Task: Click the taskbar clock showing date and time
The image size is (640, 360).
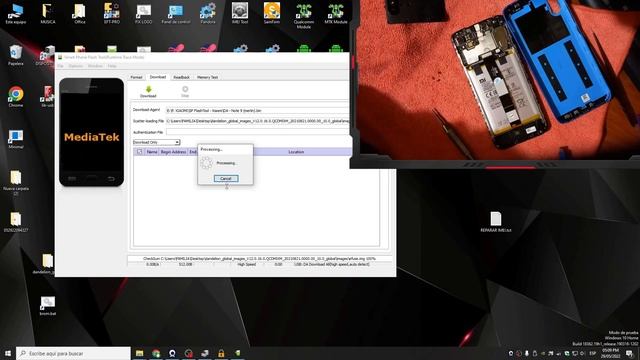Action: [x=611, y=353]
